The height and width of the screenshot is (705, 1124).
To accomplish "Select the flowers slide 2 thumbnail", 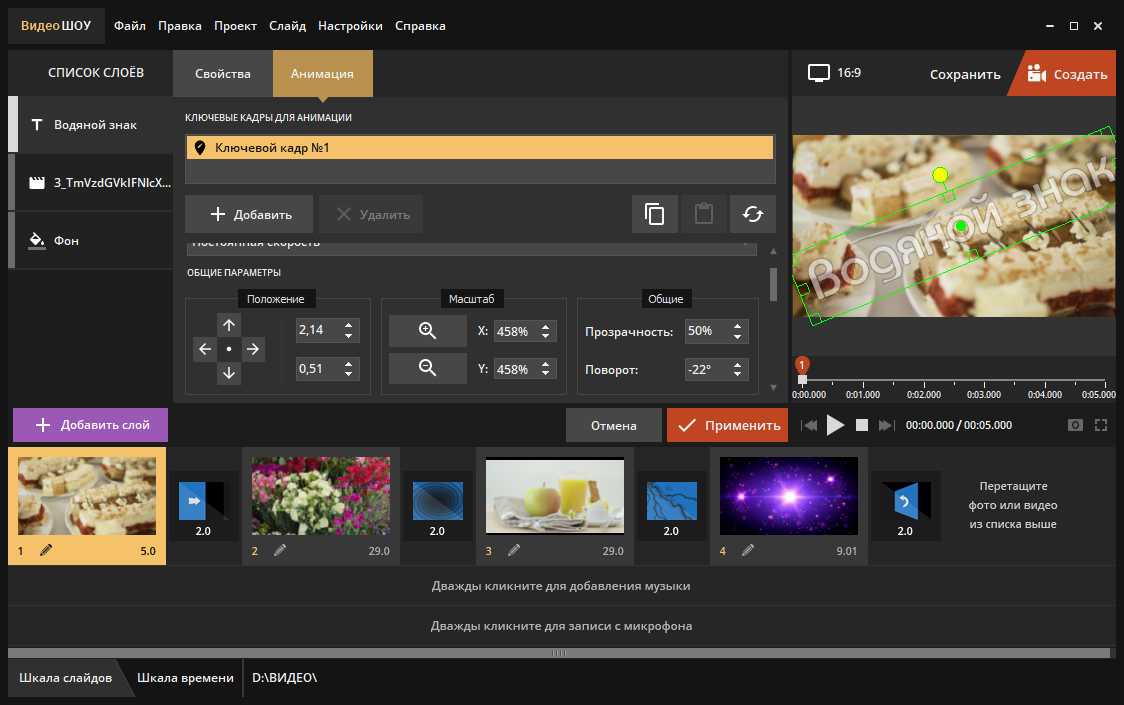I will 320,495.
